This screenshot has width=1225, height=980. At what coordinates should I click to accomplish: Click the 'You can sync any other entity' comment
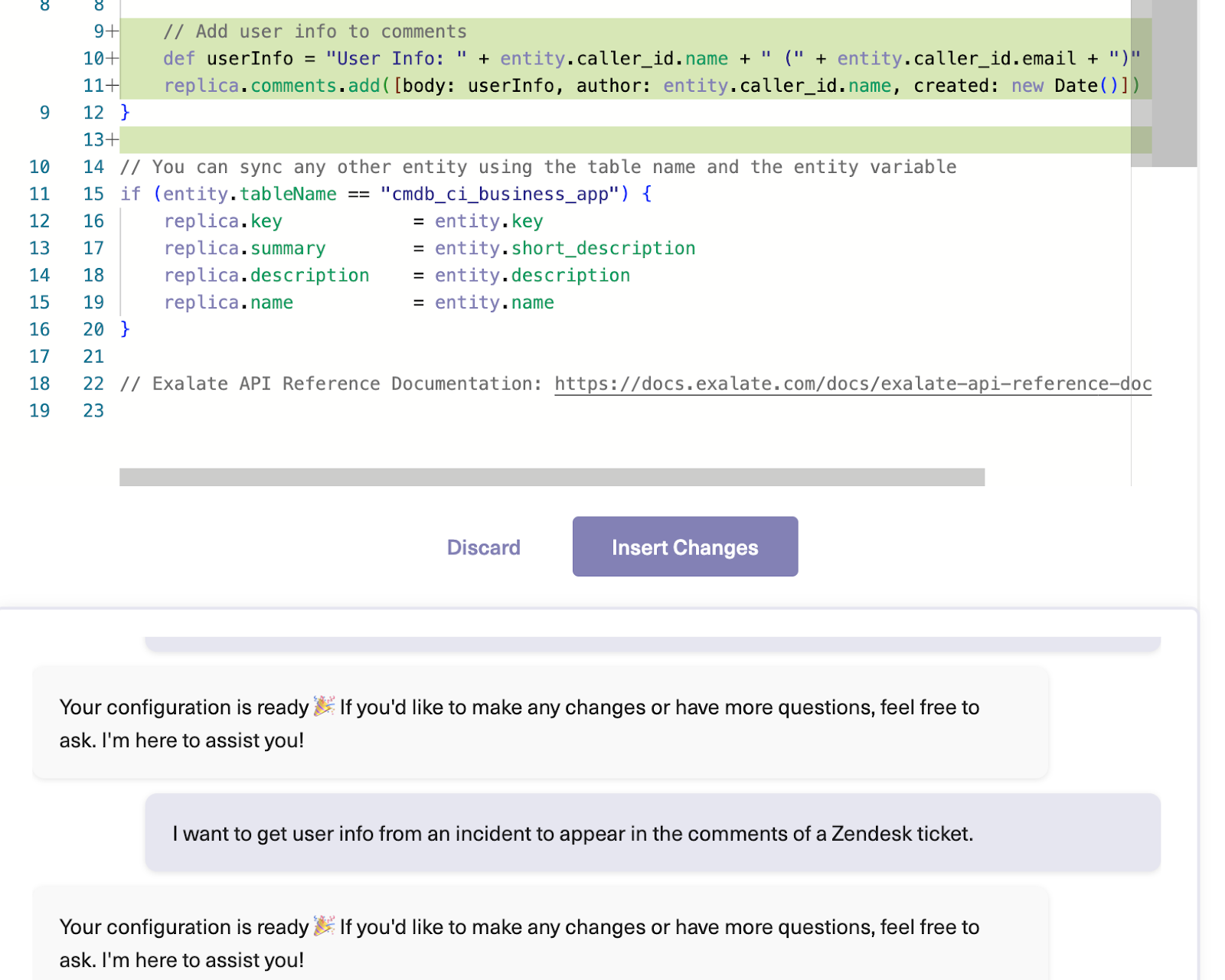(x=538, y=167)
